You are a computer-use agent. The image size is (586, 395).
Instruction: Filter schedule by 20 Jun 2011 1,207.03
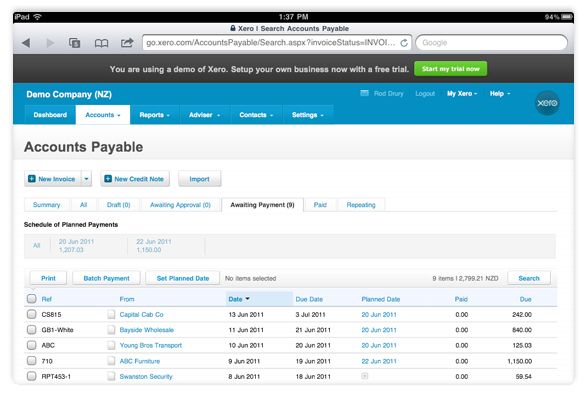point(76,246)
